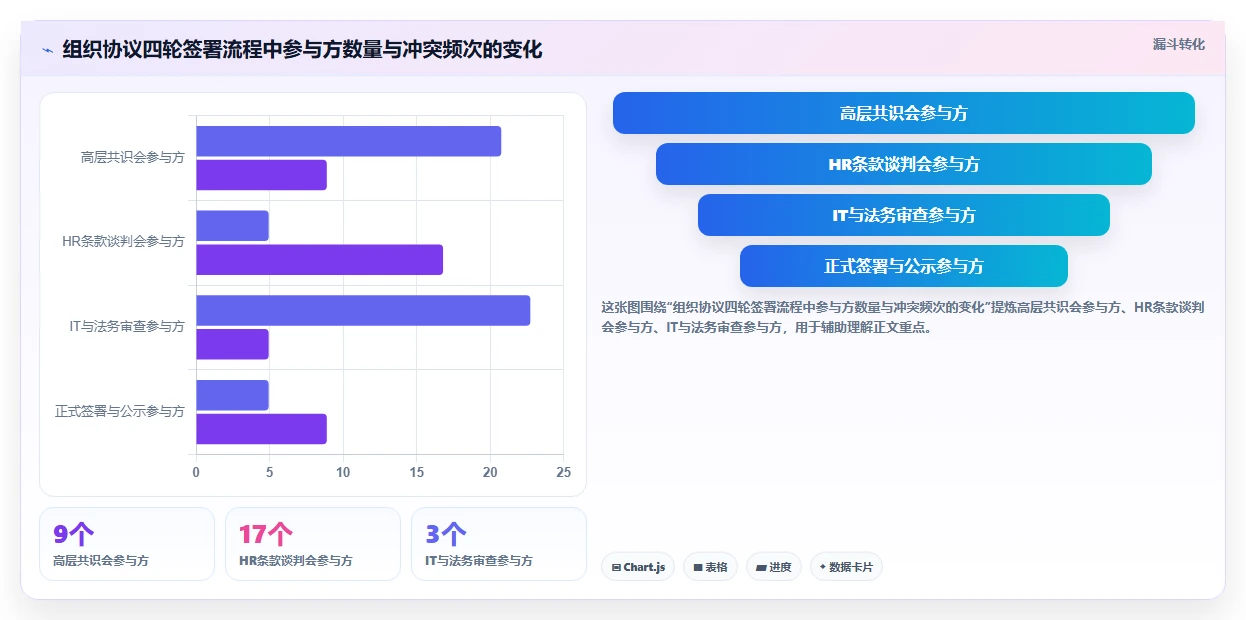
Task: Click the 正式签署与公示参与方 funnel stage
Action: tap(904, 266)
